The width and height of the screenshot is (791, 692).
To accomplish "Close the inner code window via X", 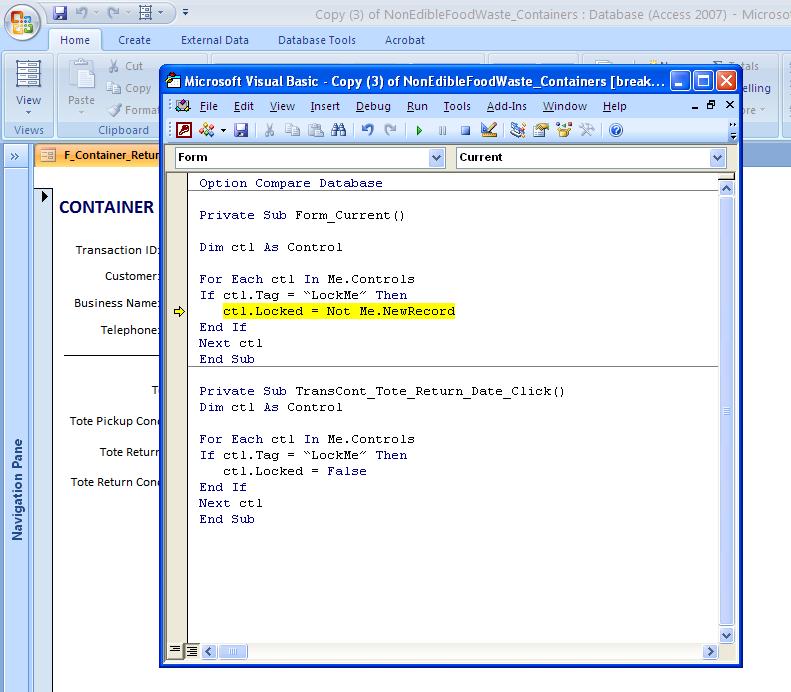I will [x=729, y=104].
